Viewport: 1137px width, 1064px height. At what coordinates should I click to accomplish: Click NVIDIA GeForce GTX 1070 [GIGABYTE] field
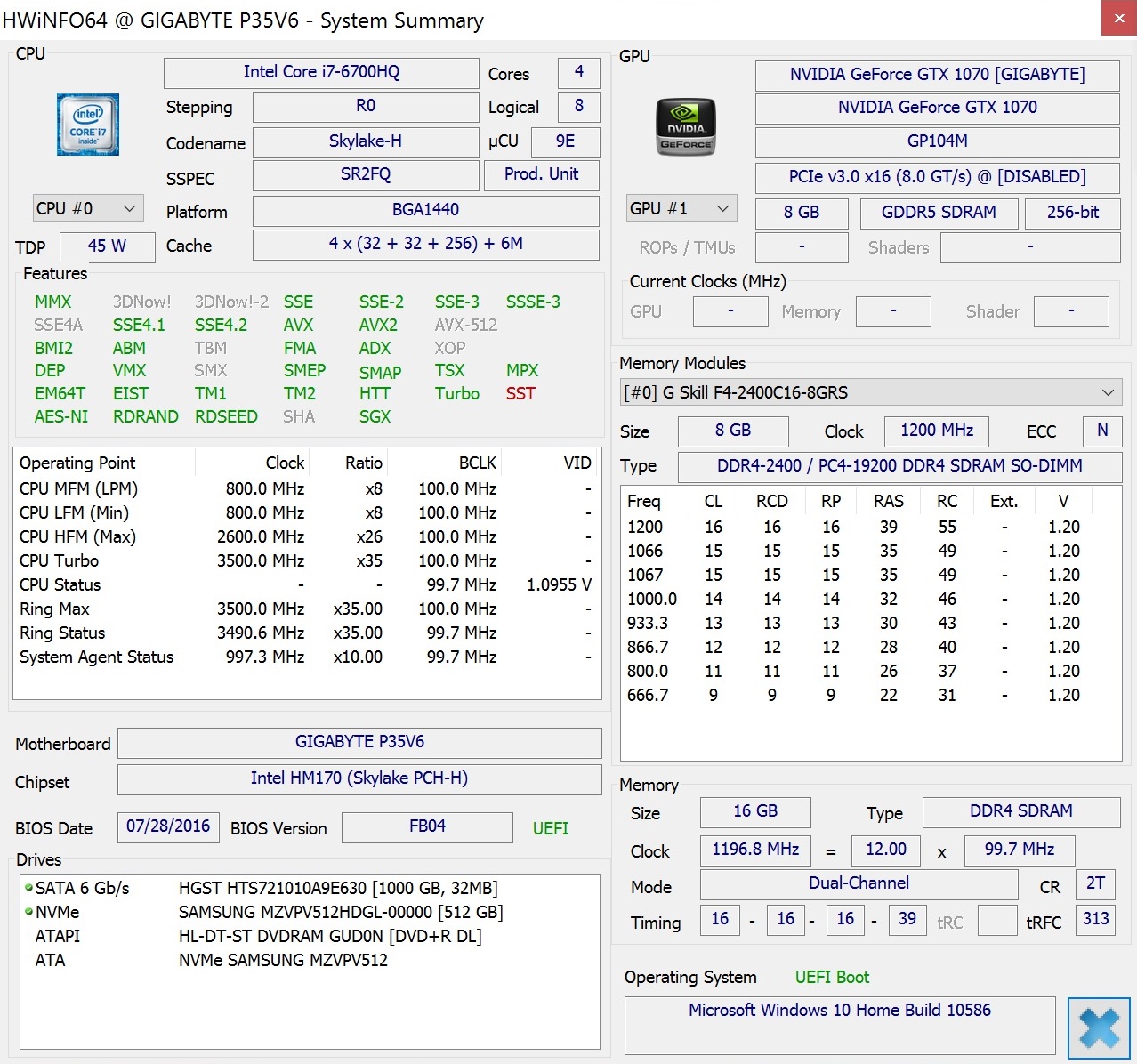click(937, 75)
